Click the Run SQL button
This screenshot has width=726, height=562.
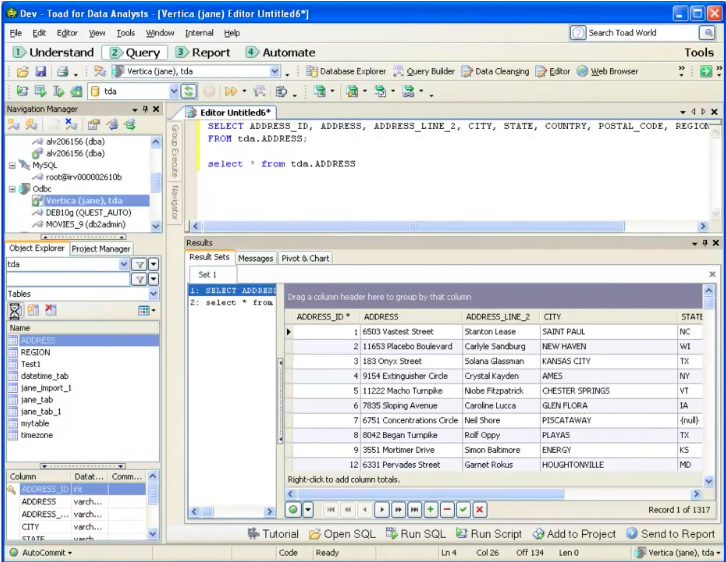pyautogui.click(x=415, y=534)
